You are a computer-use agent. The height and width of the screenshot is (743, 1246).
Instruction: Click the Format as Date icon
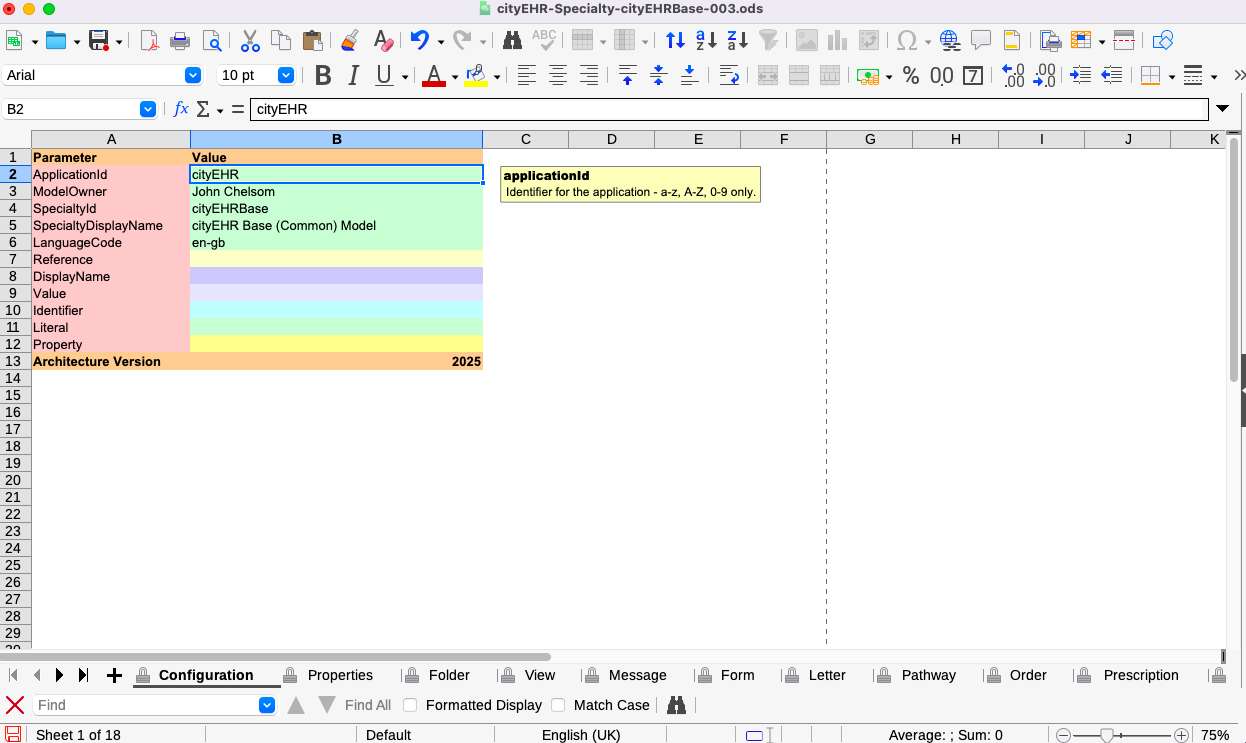[973, 75]
